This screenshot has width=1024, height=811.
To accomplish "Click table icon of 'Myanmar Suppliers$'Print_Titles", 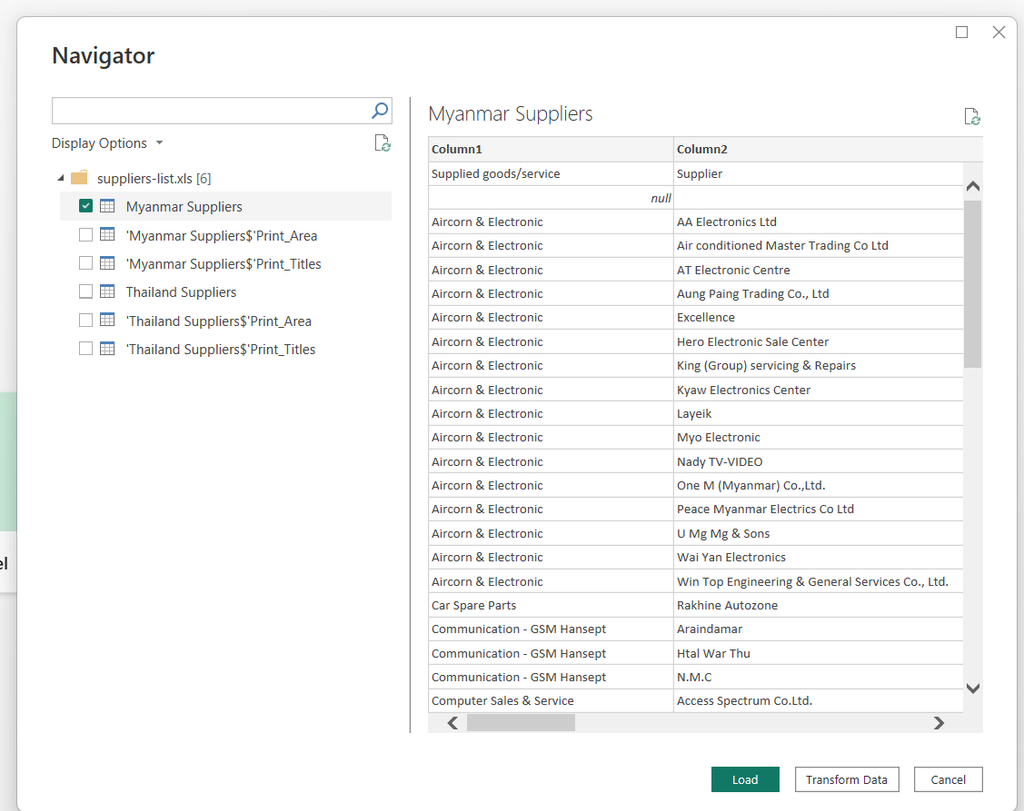I will coord(107,264).
